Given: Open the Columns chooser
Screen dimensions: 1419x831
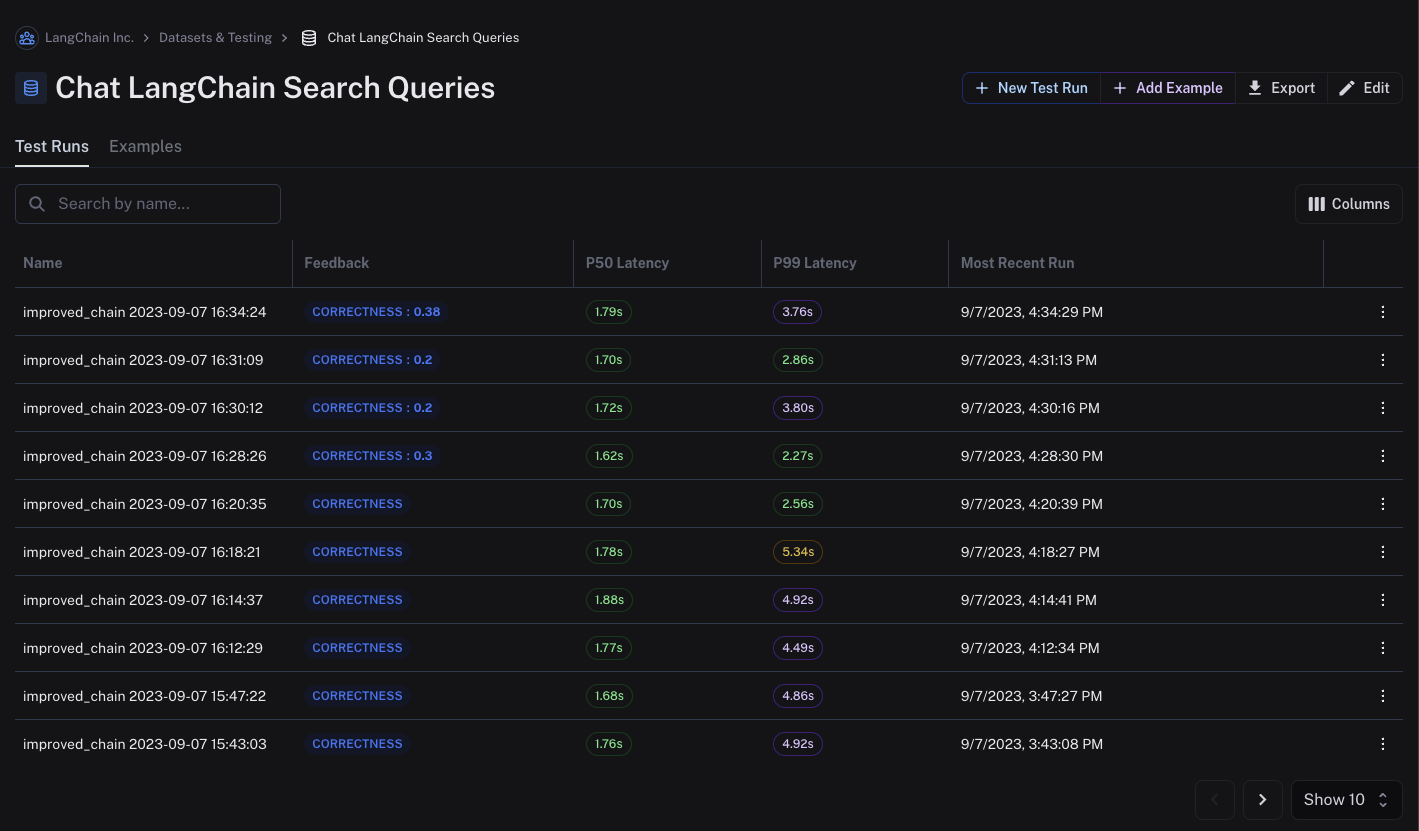Looking at the screenshot, I should coord(1349,204).
